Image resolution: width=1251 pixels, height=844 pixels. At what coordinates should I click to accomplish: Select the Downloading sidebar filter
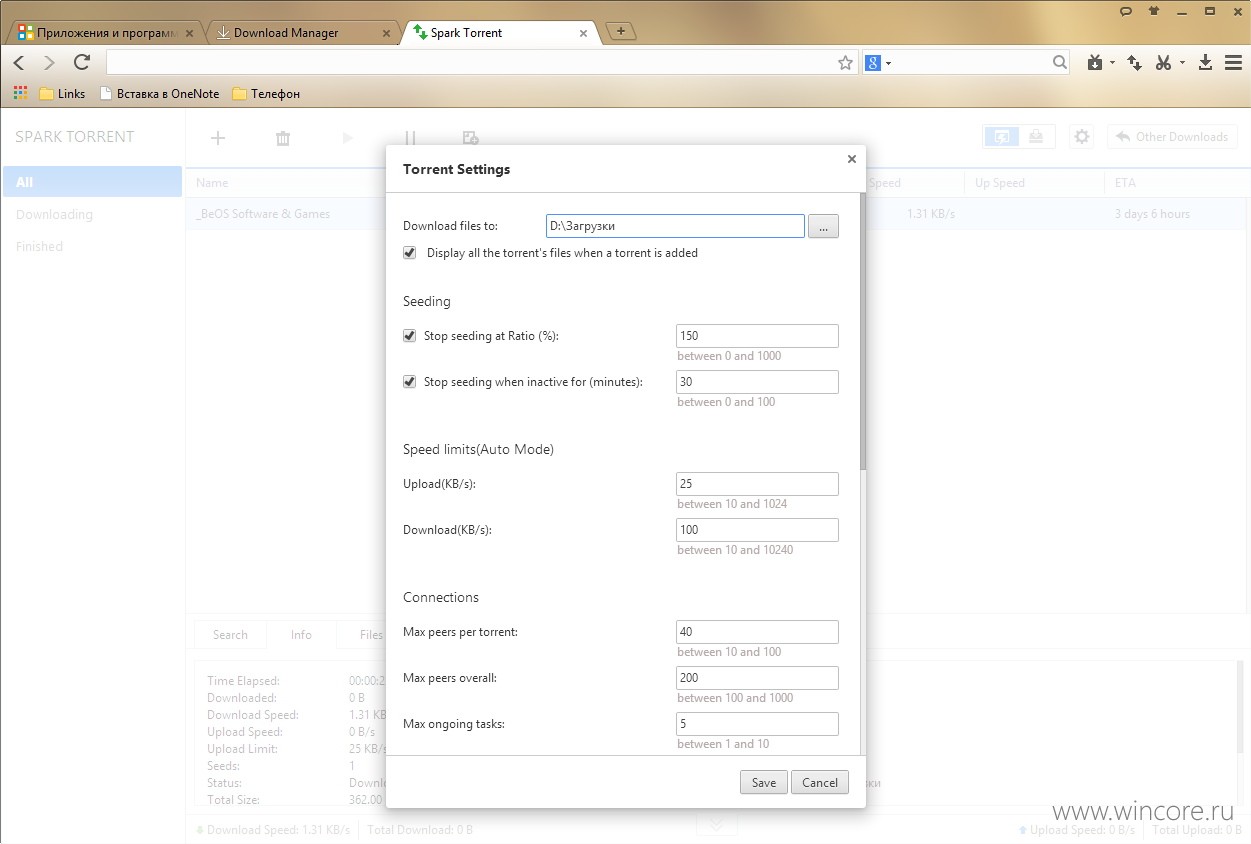pyautogui.click(x=92, y=214)
